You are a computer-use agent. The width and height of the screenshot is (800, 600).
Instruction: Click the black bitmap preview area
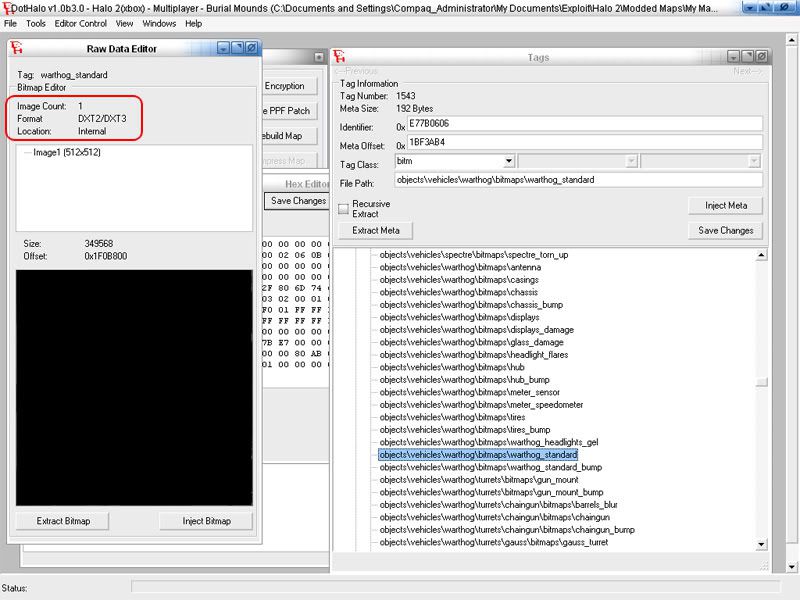(x=134, y=388)
